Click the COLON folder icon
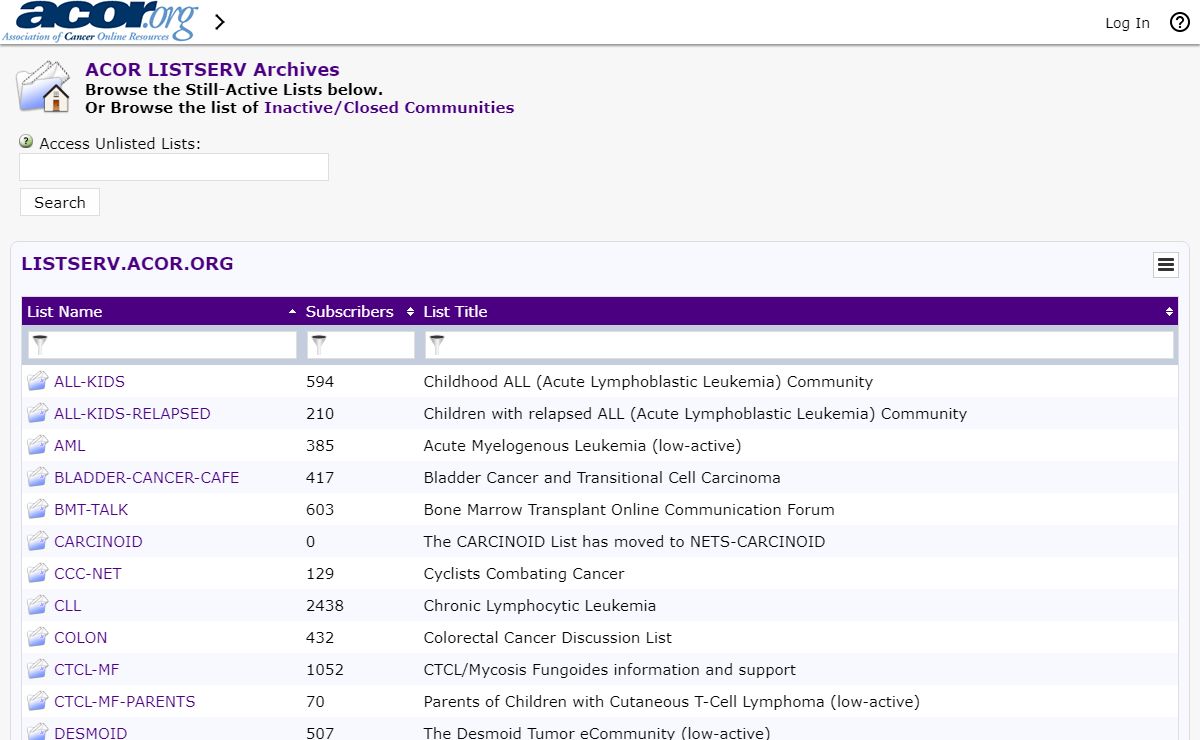This screenshot has height=740, width=1200. click(38, 637)
